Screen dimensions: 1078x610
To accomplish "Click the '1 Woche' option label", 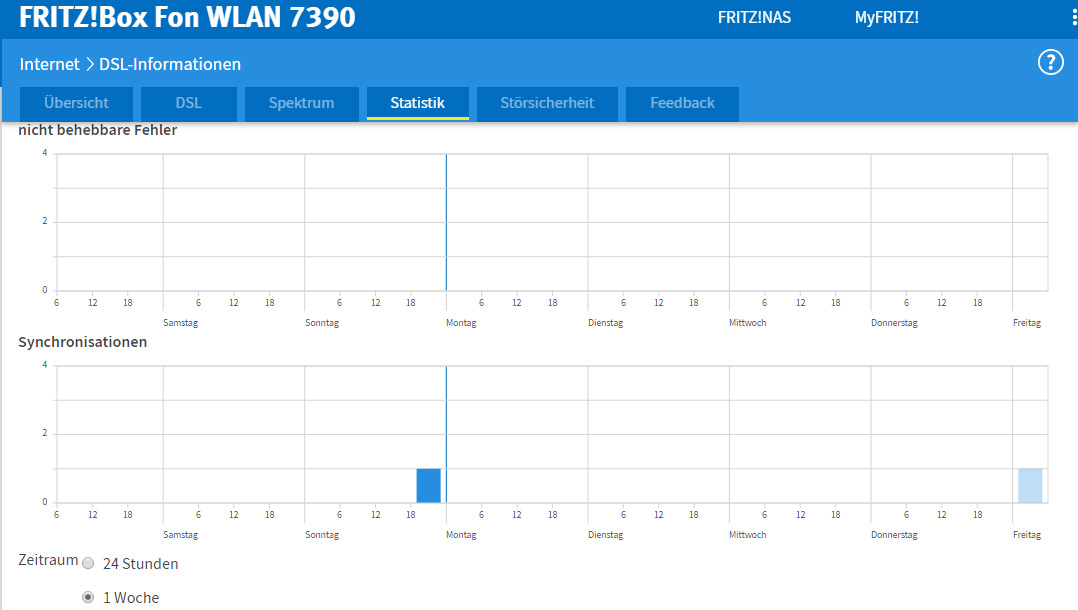I will pyautogui.click(x=131, y=597).
